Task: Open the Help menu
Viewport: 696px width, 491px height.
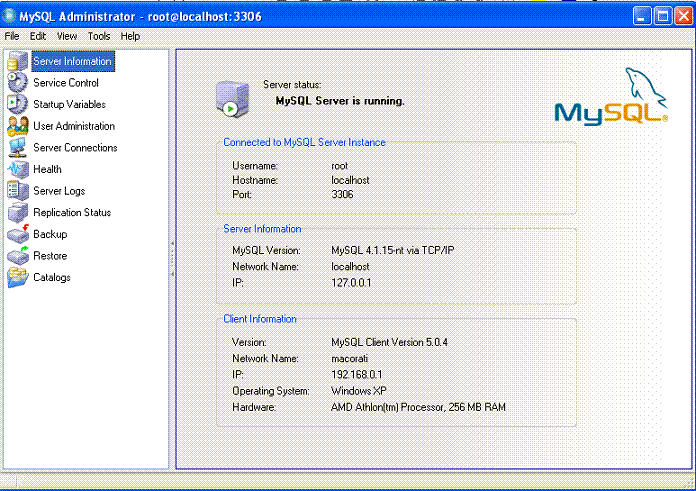Action: 130,36
